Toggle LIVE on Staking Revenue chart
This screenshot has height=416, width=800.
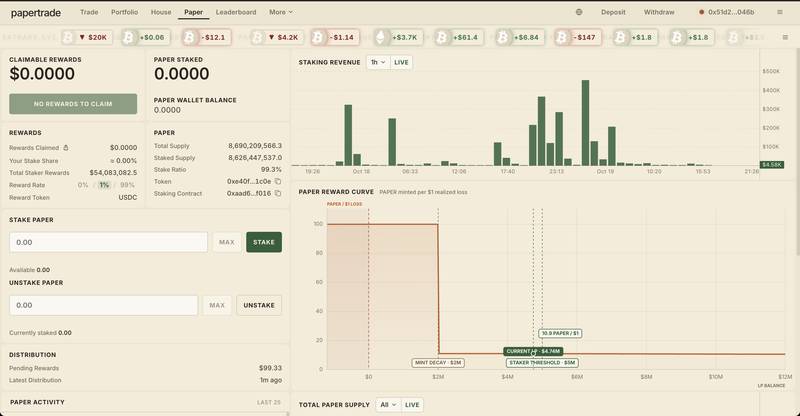coord(401,62)
